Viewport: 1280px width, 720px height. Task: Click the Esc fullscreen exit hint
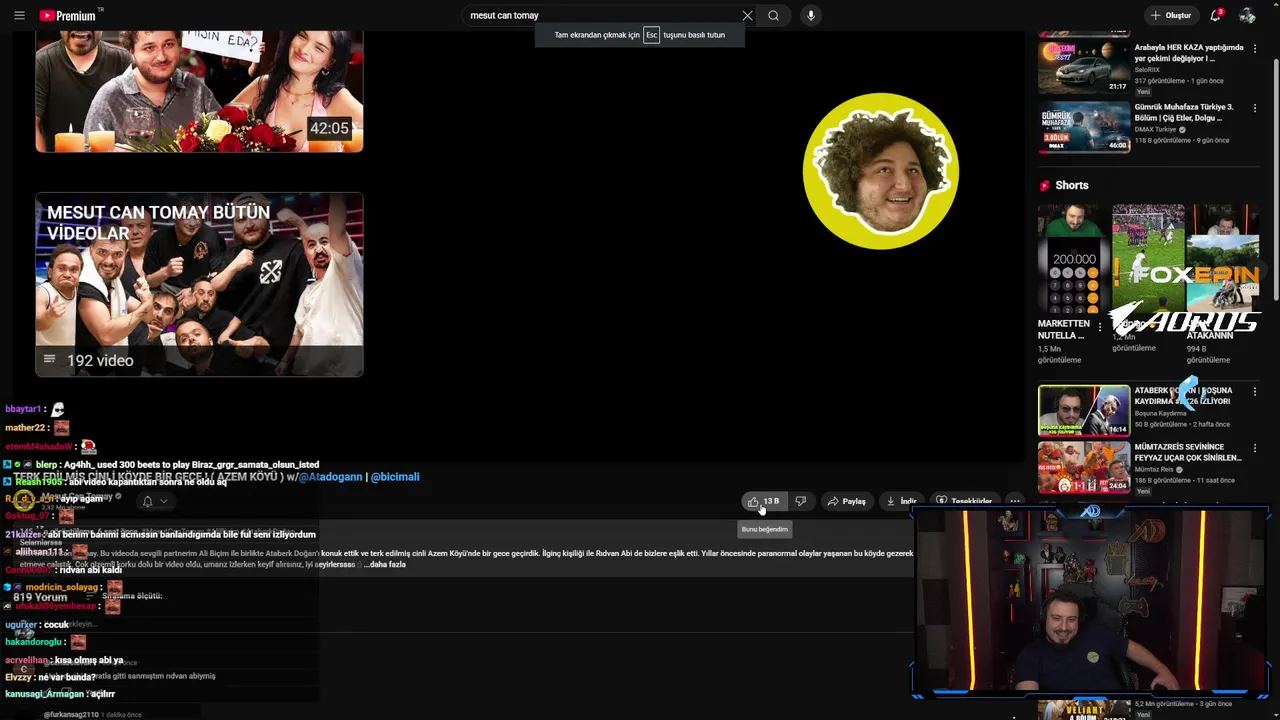coord(652,35)
